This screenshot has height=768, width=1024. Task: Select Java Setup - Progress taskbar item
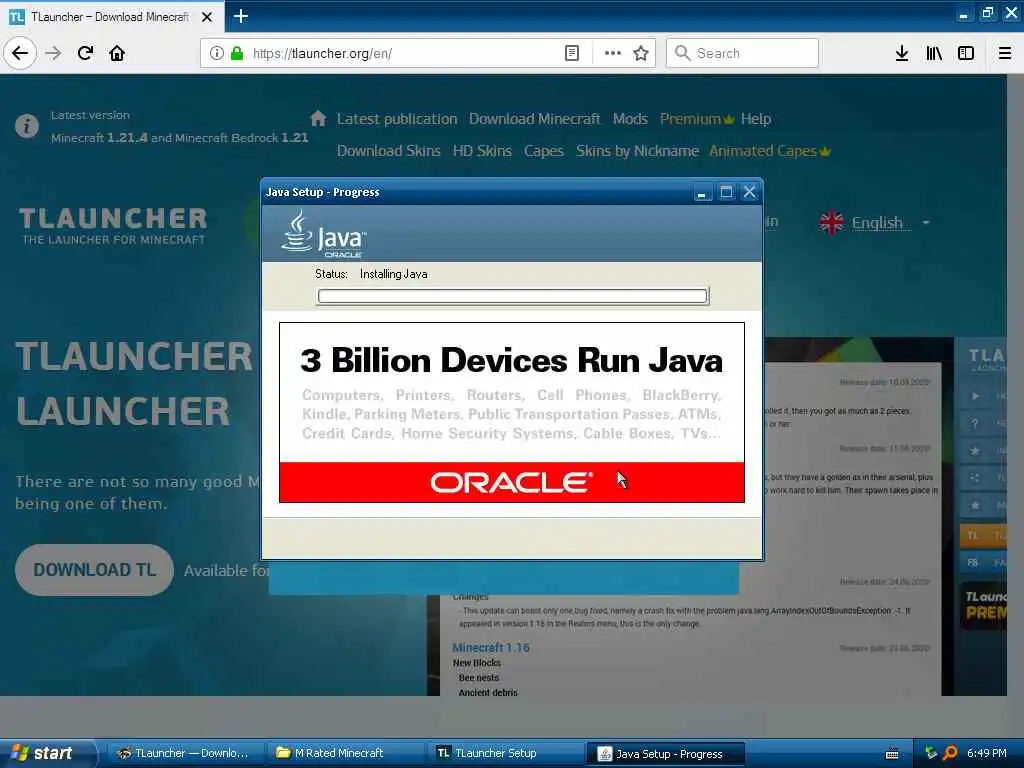point(665,754)
